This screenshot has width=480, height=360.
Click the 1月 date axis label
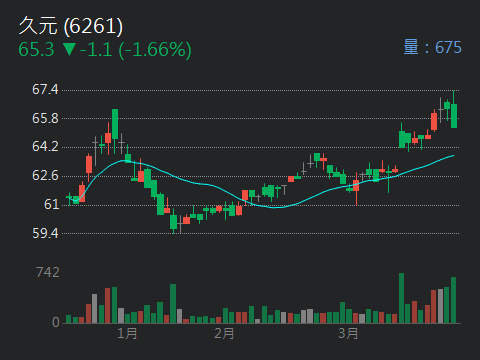click(x=127, y=333)
